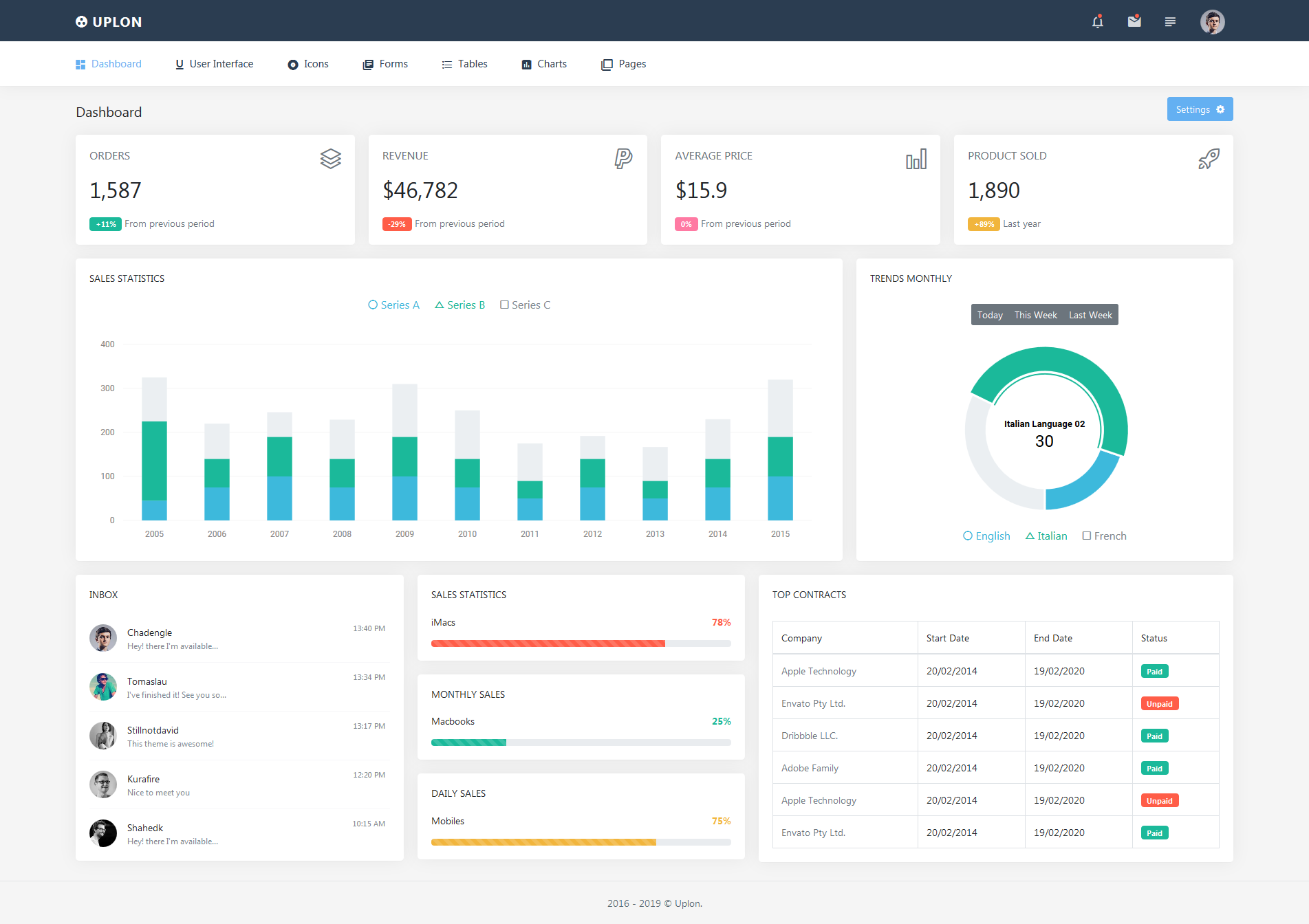Expand the User Interface menu
The height and width of the screenshot is (924, 1309).
pos(214,64)
